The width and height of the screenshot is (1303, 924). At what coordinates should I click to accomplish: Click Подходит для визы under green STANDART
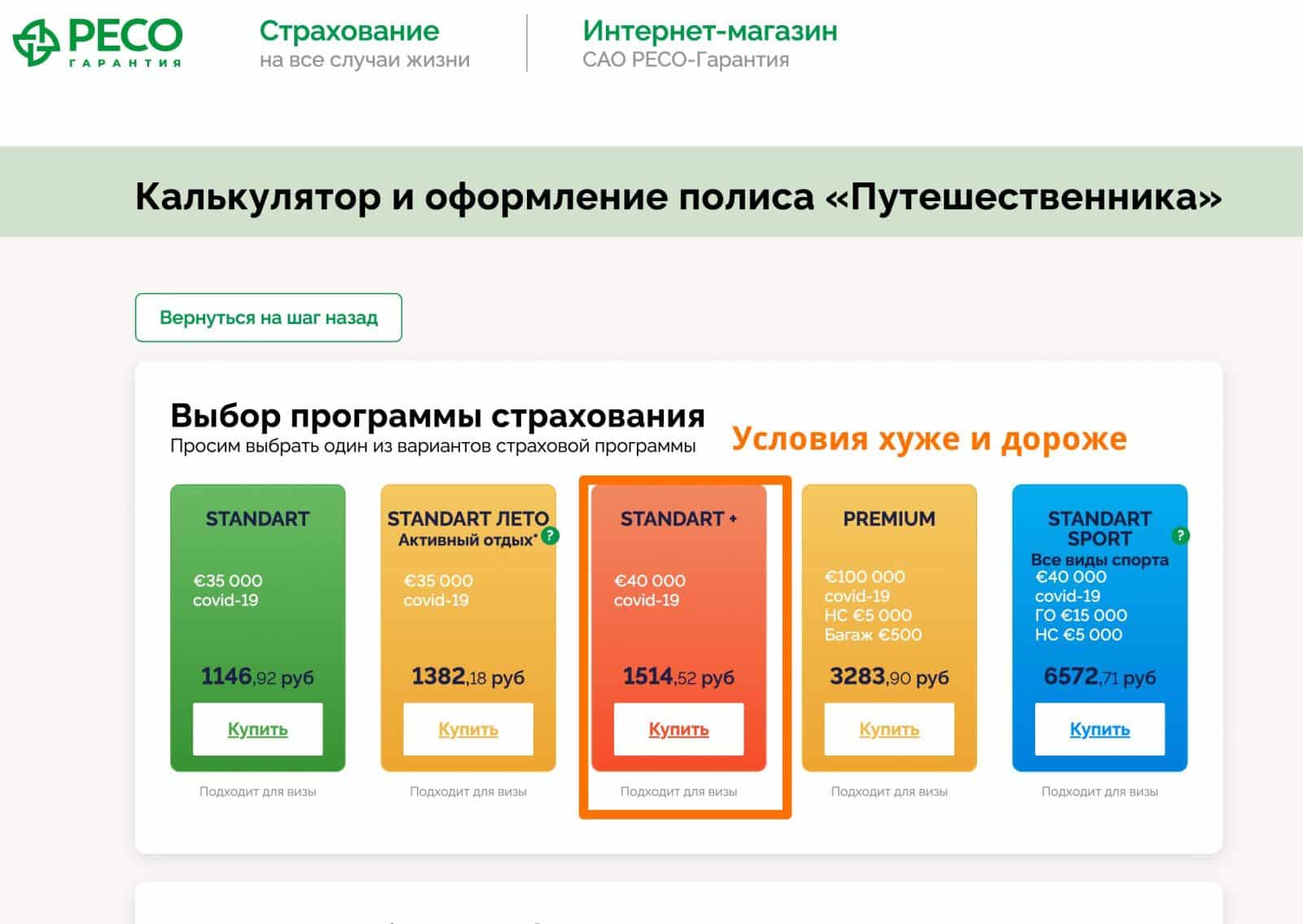tap(257, 791)
